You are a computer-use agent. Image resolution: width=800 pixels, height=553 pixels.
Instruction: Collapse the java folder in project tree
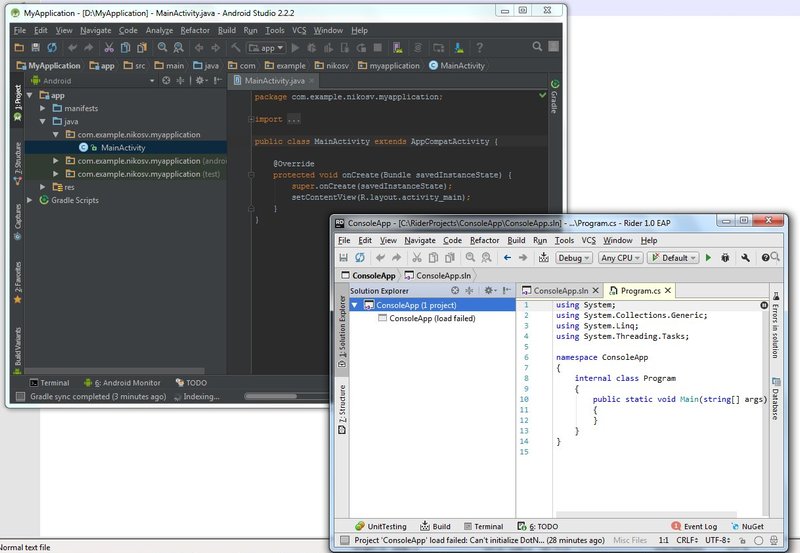(x=43, y=121)
